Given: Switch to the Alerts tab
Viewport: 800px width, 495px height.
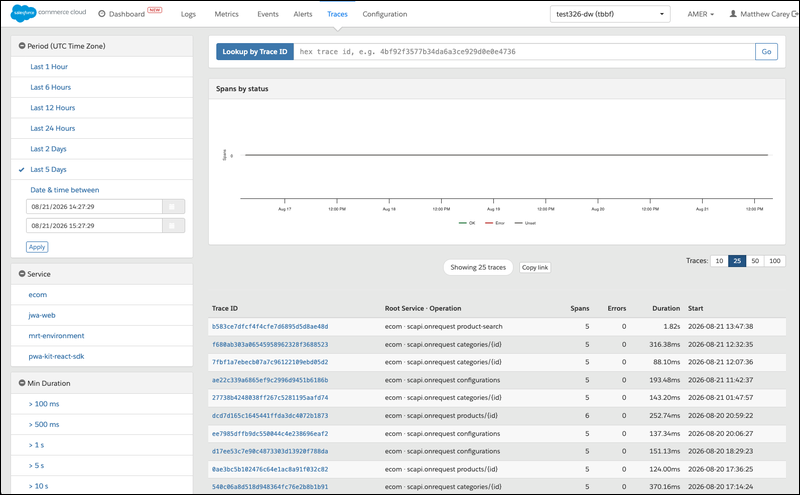Looking at the screenshot, I should [303, 14].
